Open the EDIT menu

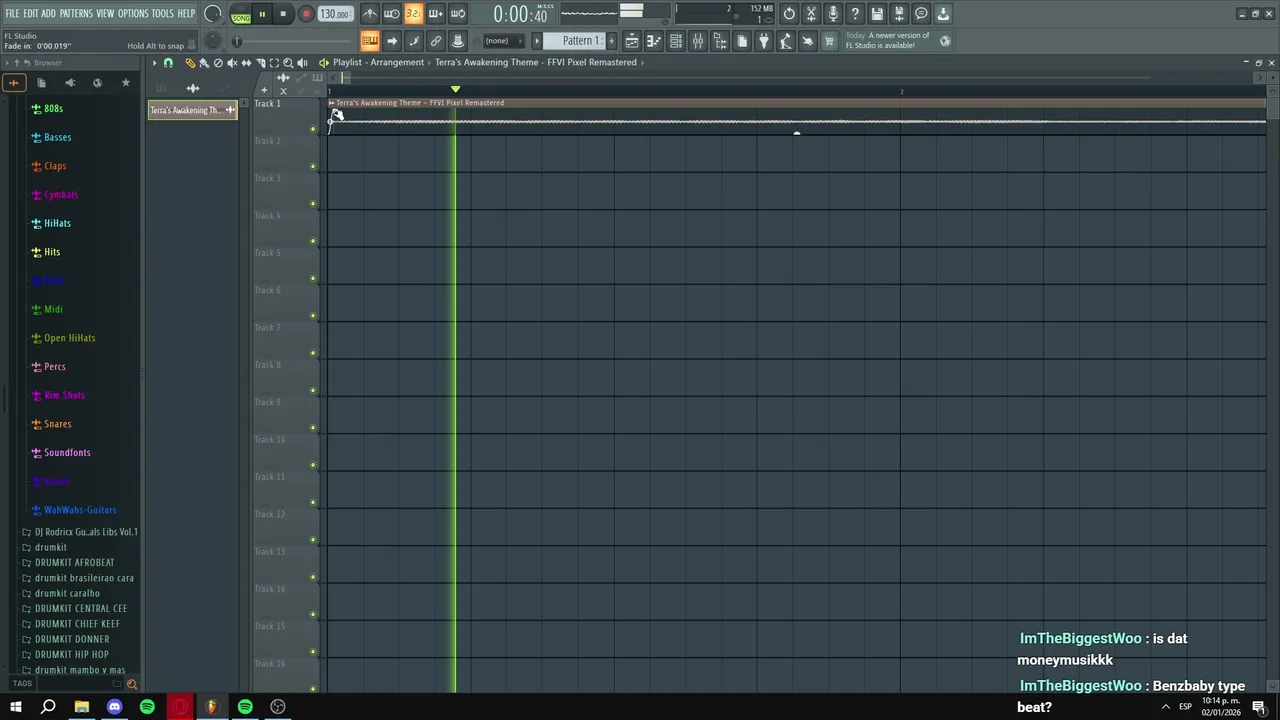pyautogui.click(x=31, y=14)
